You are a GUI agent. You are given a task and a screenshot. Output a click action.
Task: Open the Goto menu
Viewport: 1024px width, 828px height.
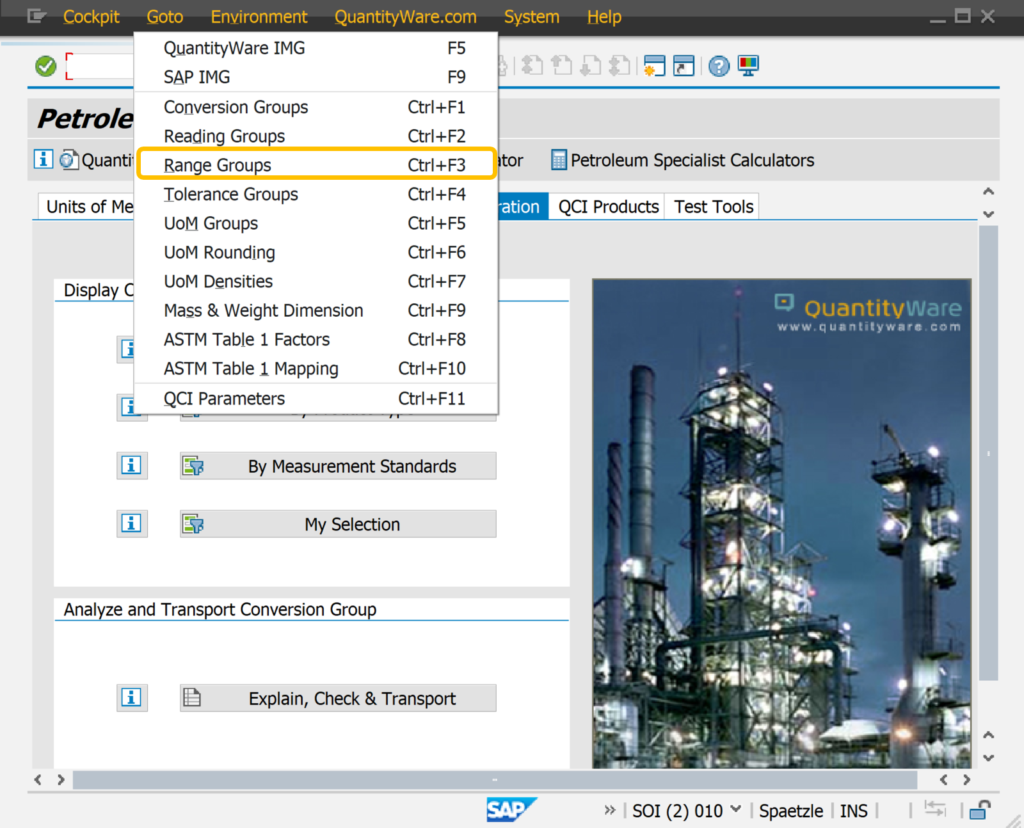[x=165, y=17]
